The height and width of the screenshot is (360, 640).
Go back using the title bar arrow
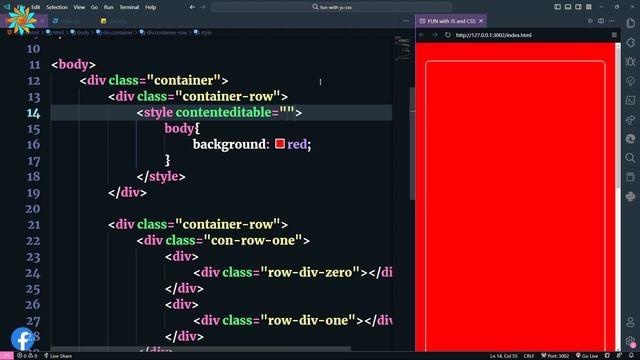192,7
